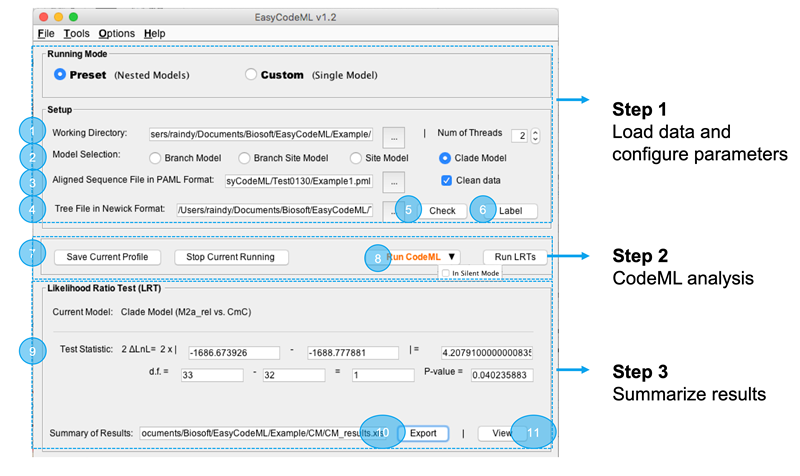
Task: Click the P-value field 0.040235883
Action: click(x=502, y=375)
